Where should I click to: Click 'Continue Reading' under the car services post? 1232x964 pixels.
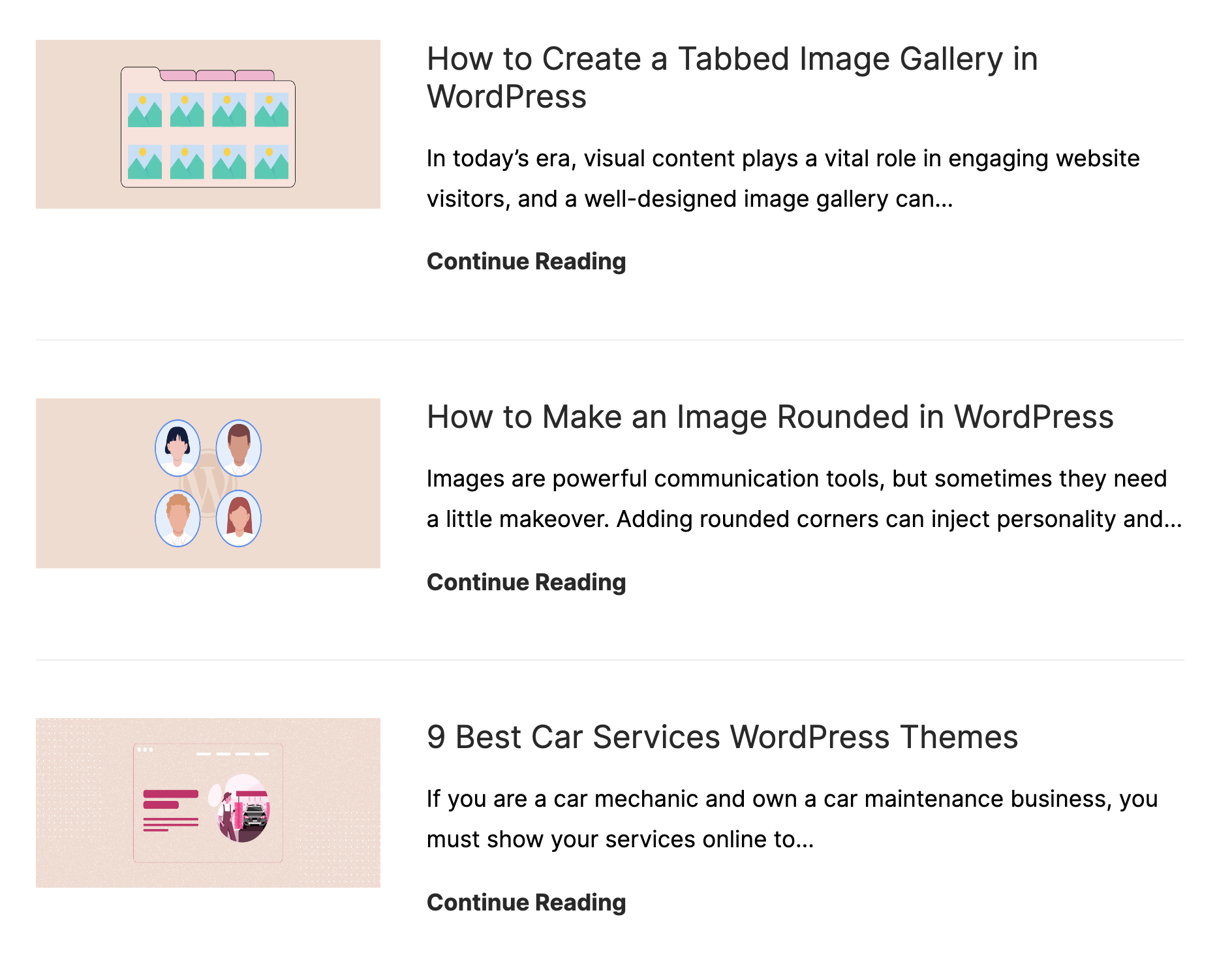tap(526, 903)
